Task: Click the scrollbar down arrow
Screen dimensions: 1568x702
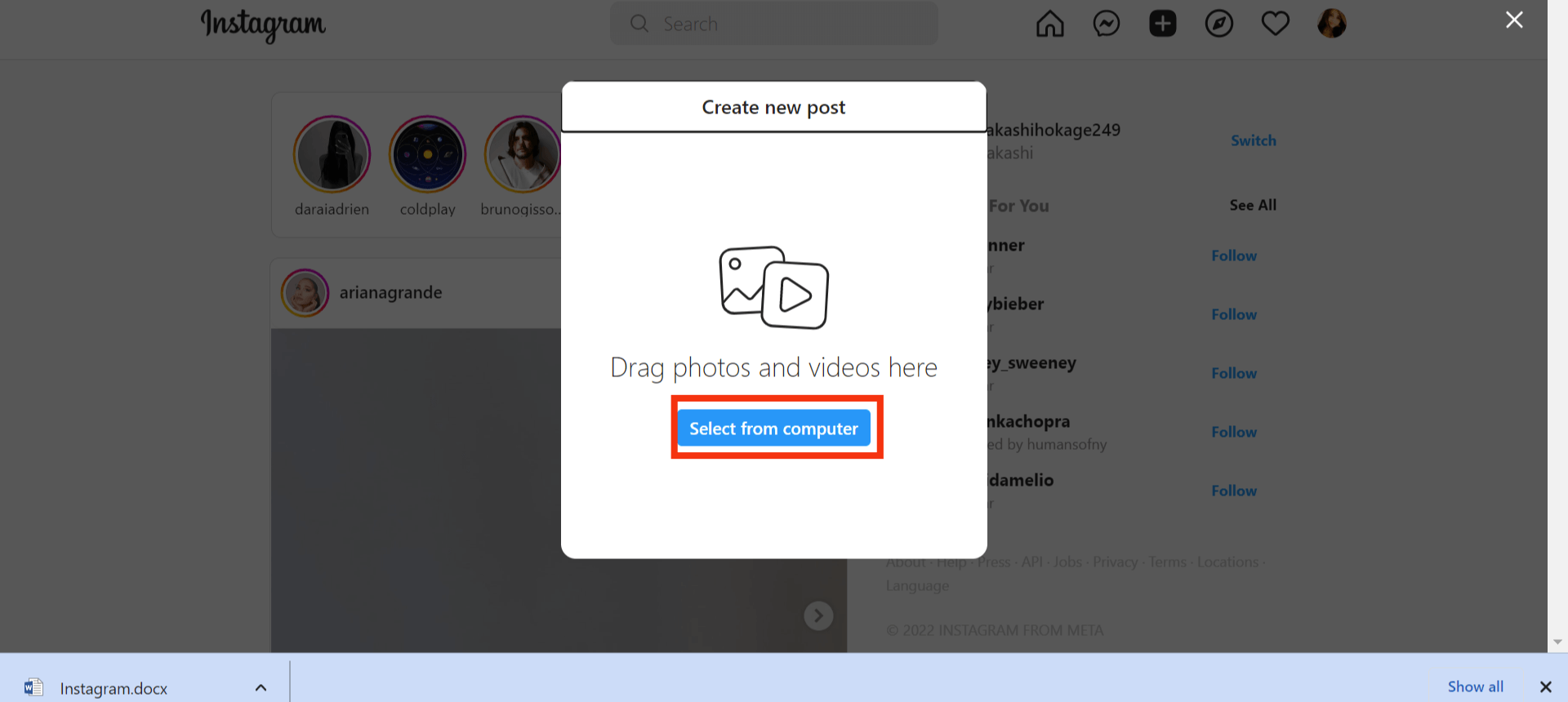Action: tap(1557, 642)
